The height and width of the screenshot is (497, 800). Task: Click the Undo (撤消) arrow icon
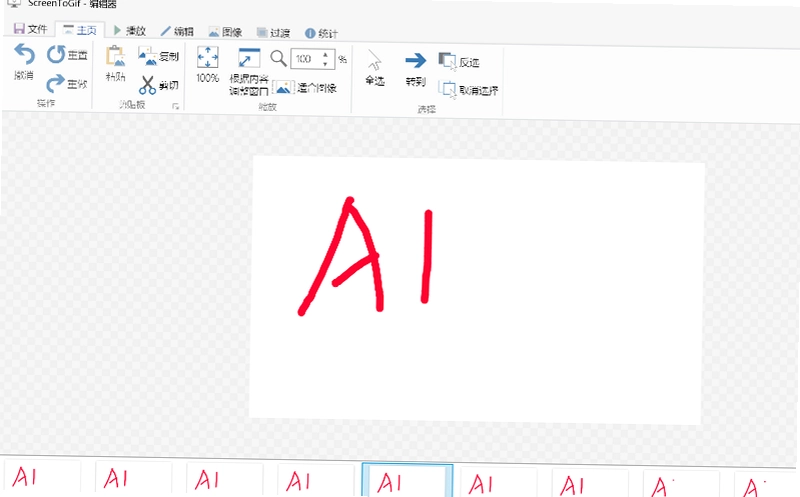24,54
